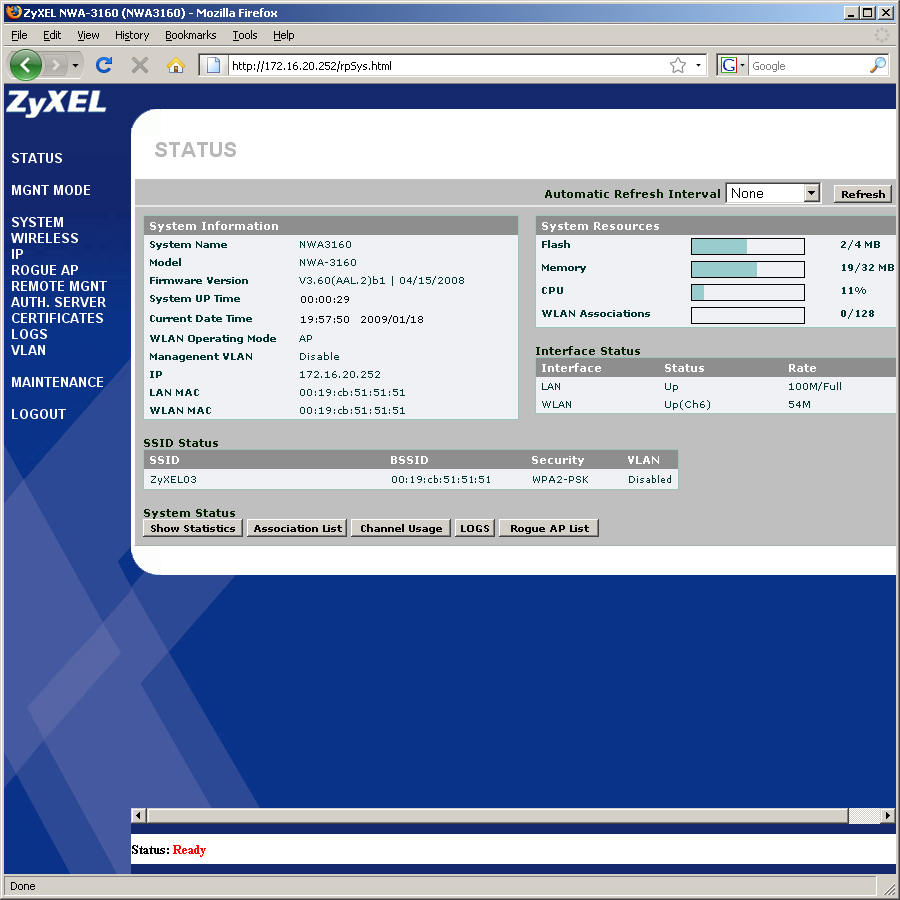The image size is (900, 900).
Task: Open AUTH. SERVER in the sidebar
Action: [59, 302]
